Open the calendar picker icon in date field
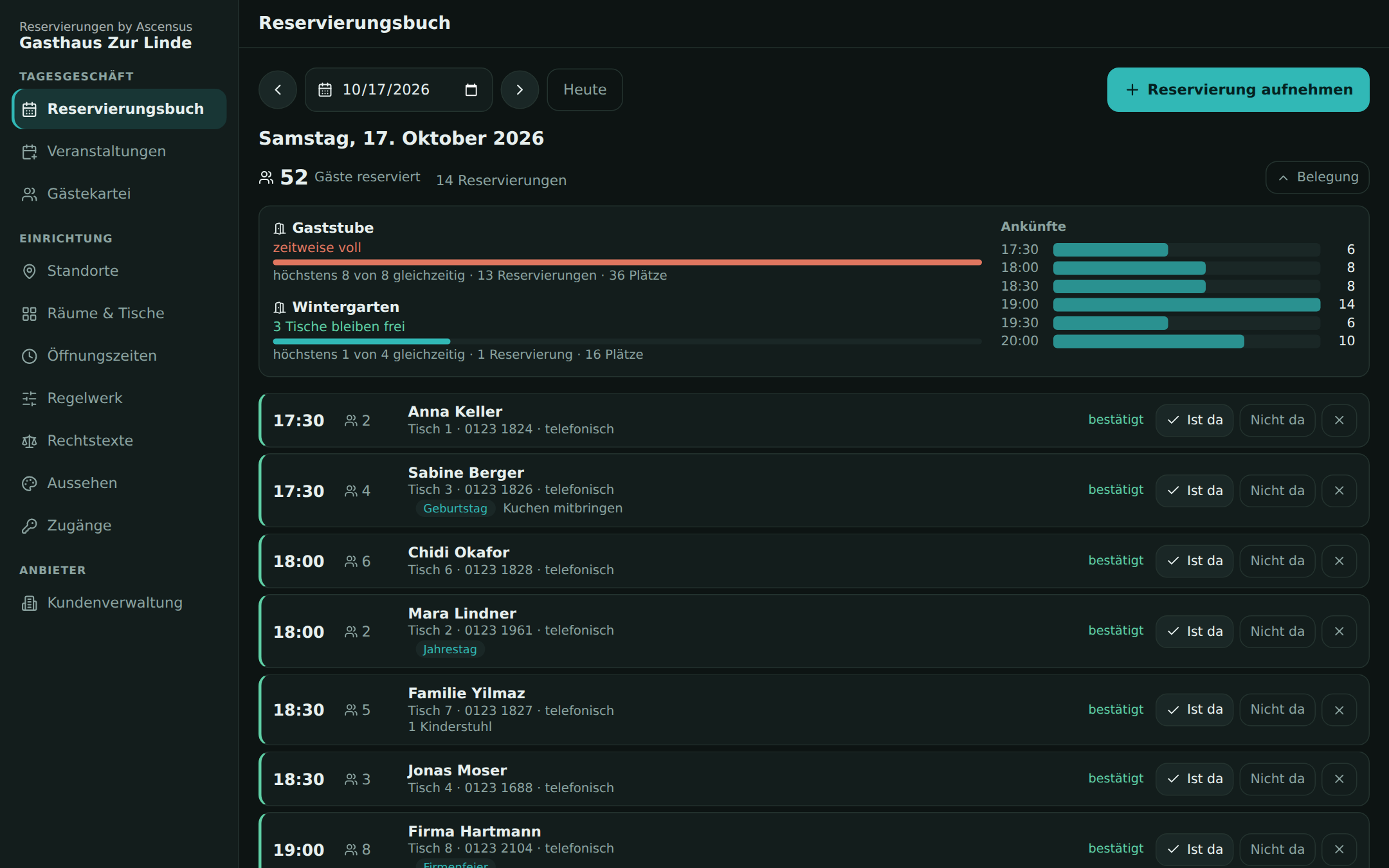Viewport: 1389px width, 868px height. [471, 89]
